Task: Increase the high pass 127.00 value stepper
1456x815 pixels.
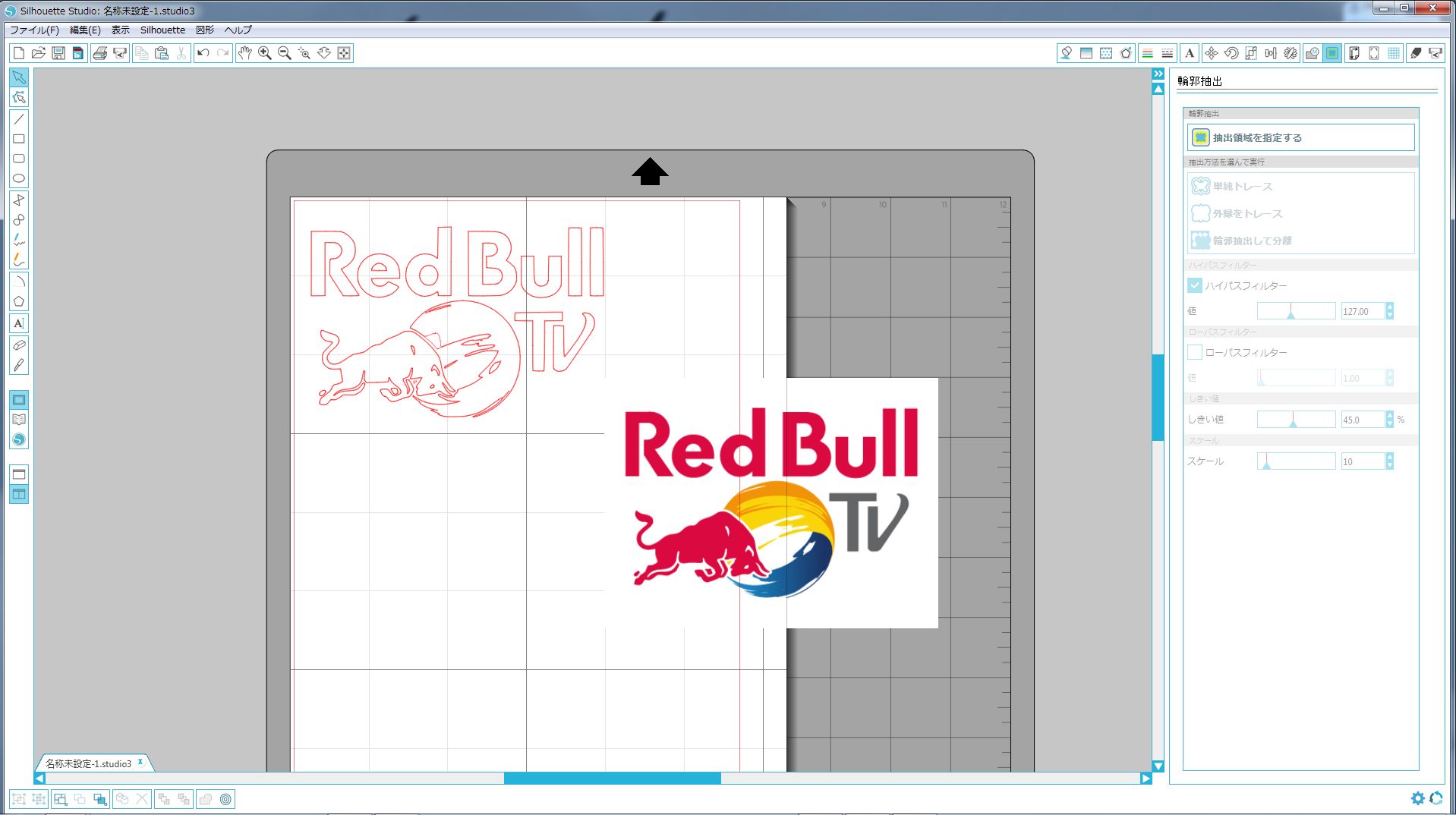Action: (1390, 307)
